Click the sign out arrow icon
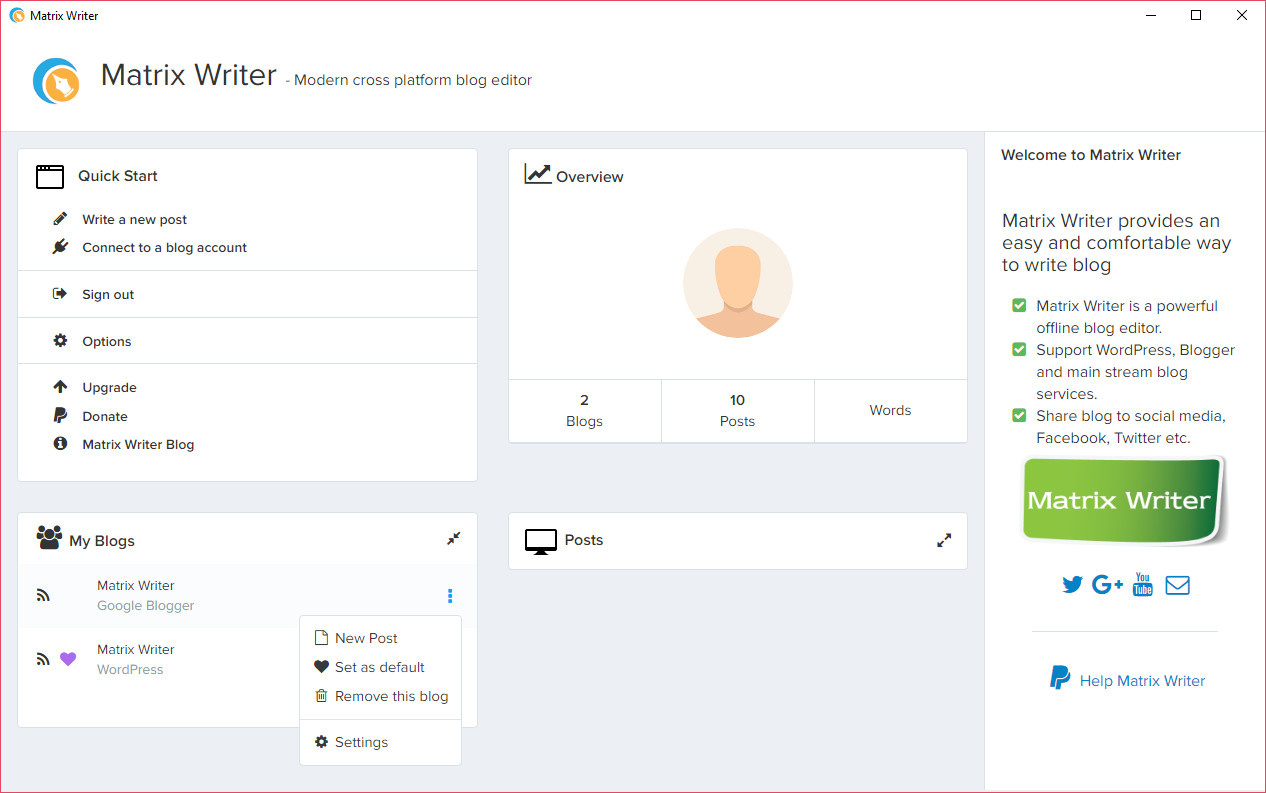 pyautogui.click(x=60, y=294)
